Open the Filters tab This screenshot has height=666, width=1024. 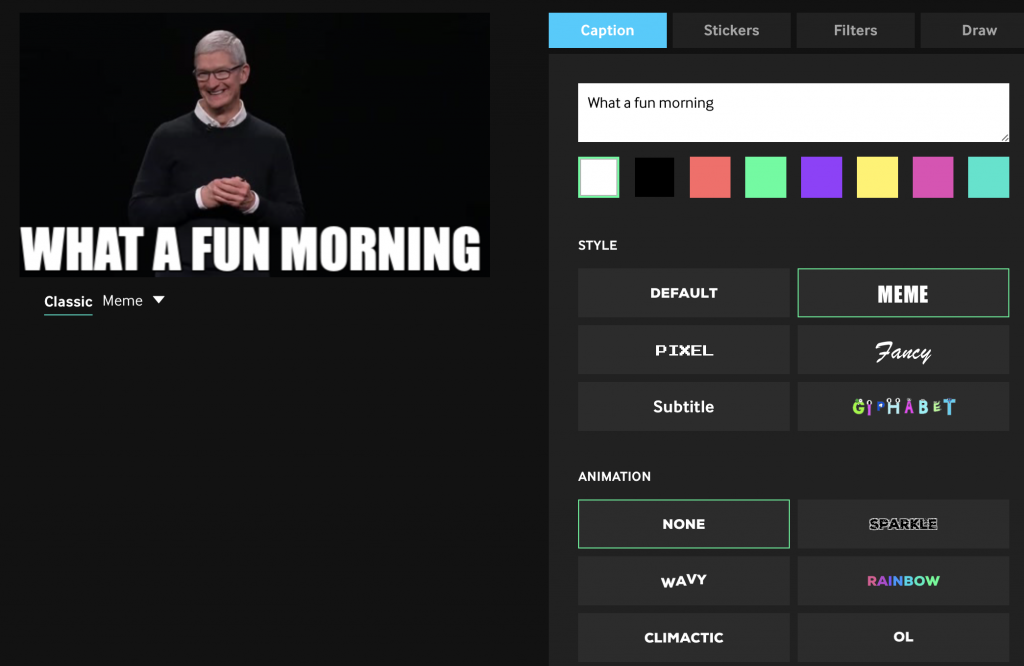855,30
